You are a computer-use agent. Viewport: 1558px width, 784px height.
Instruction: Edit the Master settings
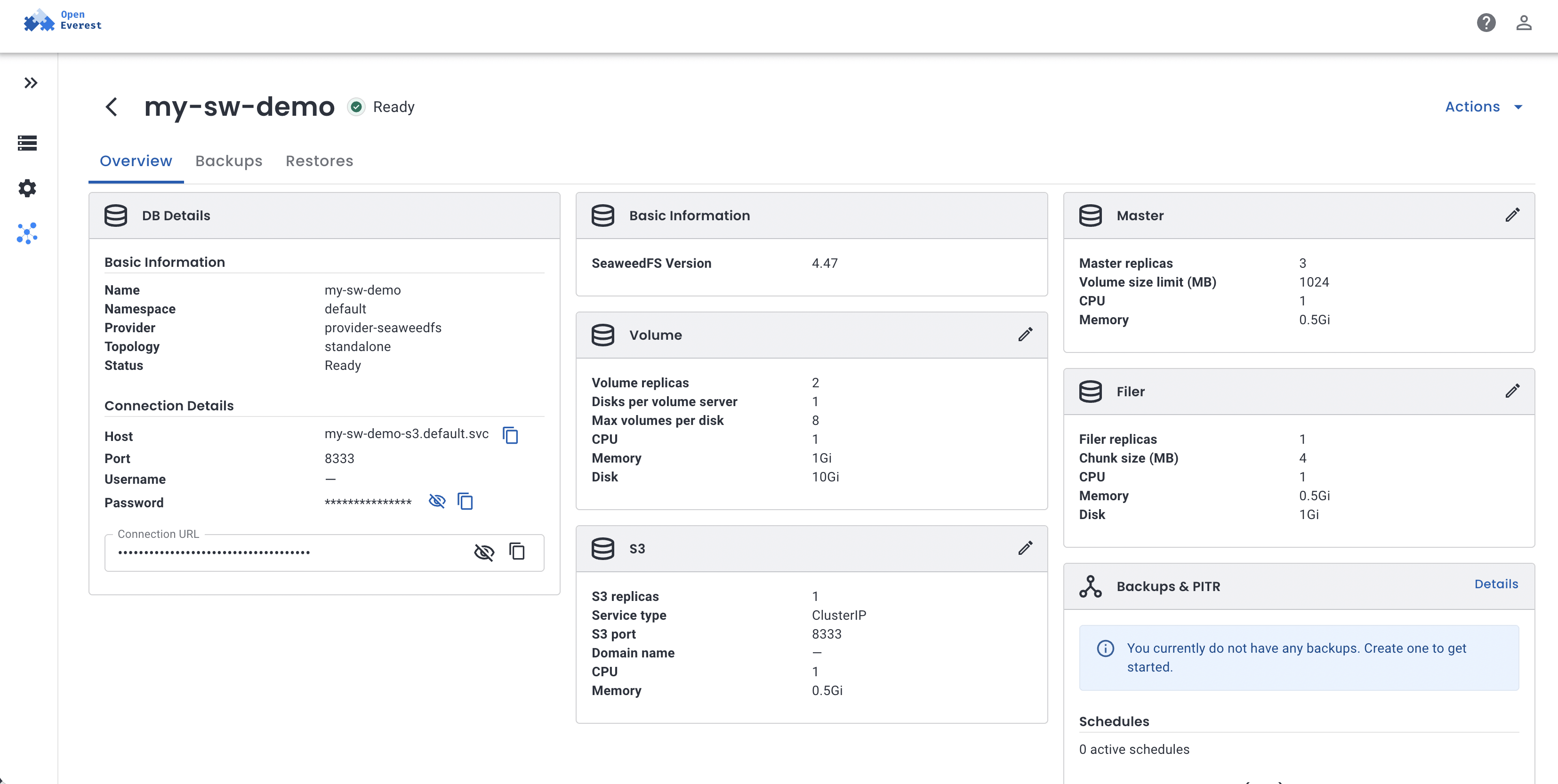point(1513,215)
